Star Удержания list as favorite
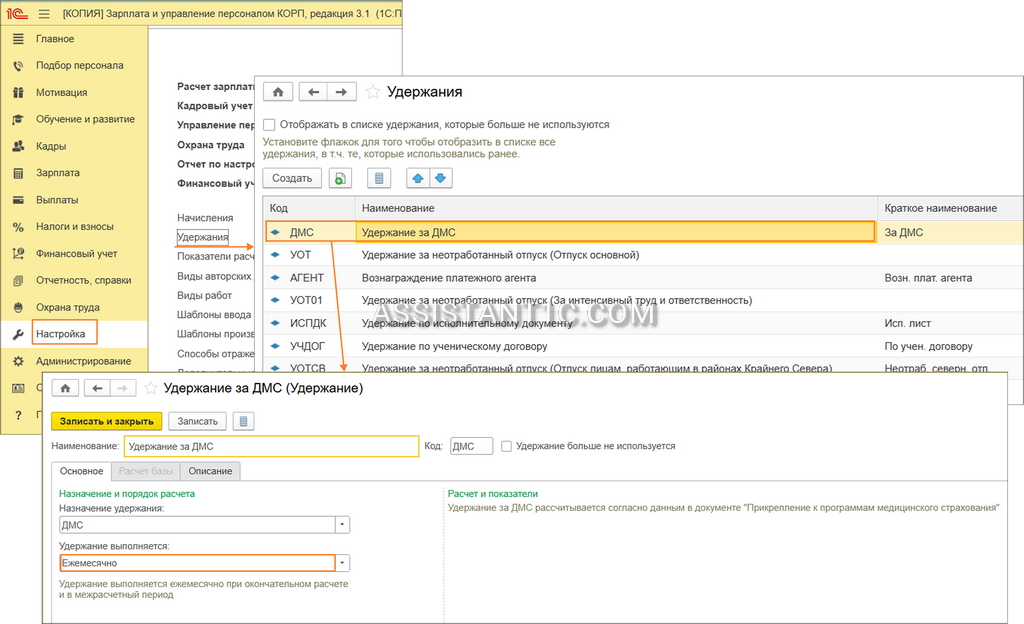 point(373,92)
